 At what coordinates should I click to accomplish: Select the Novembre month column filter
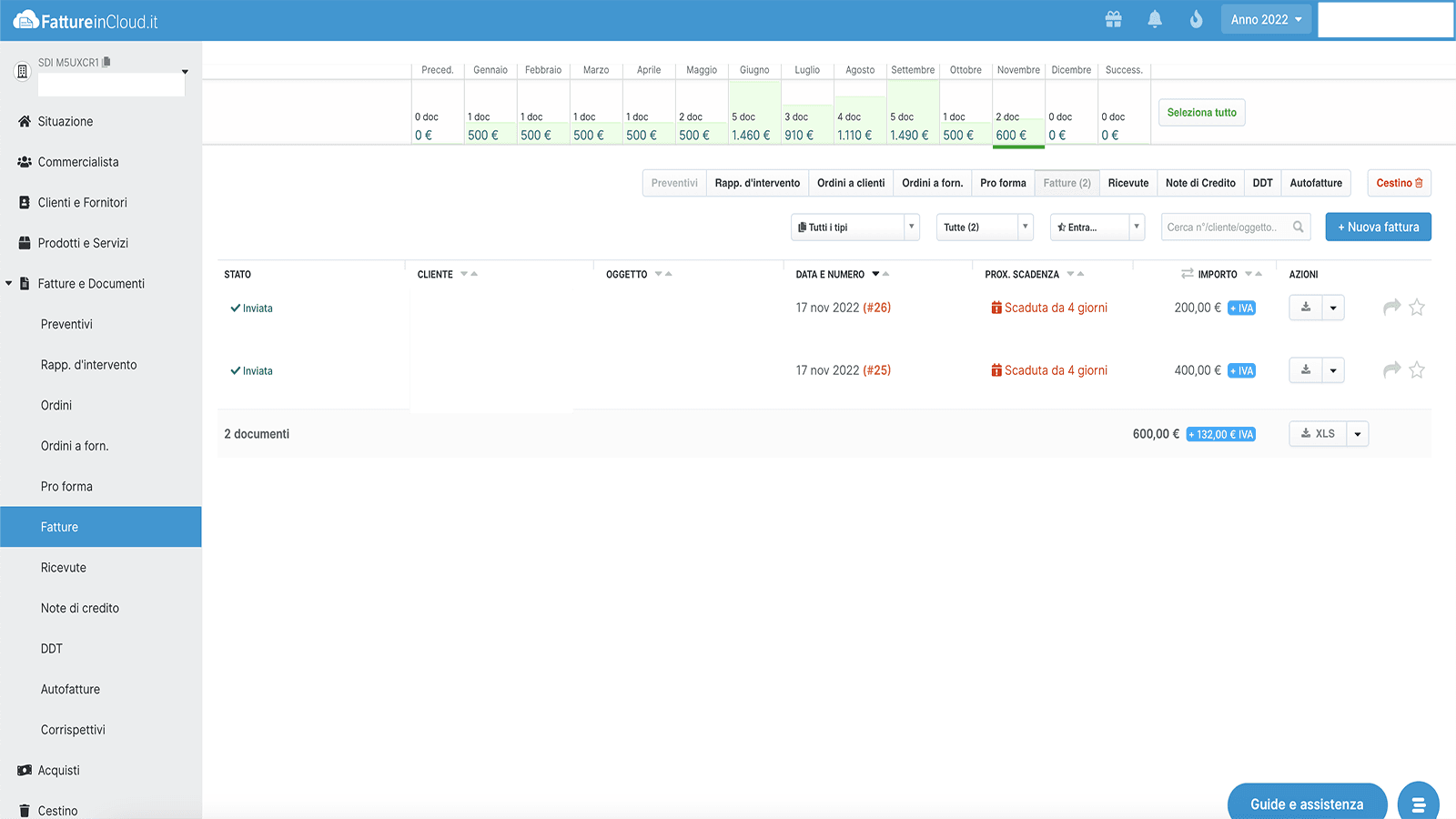click(1017, 112)
